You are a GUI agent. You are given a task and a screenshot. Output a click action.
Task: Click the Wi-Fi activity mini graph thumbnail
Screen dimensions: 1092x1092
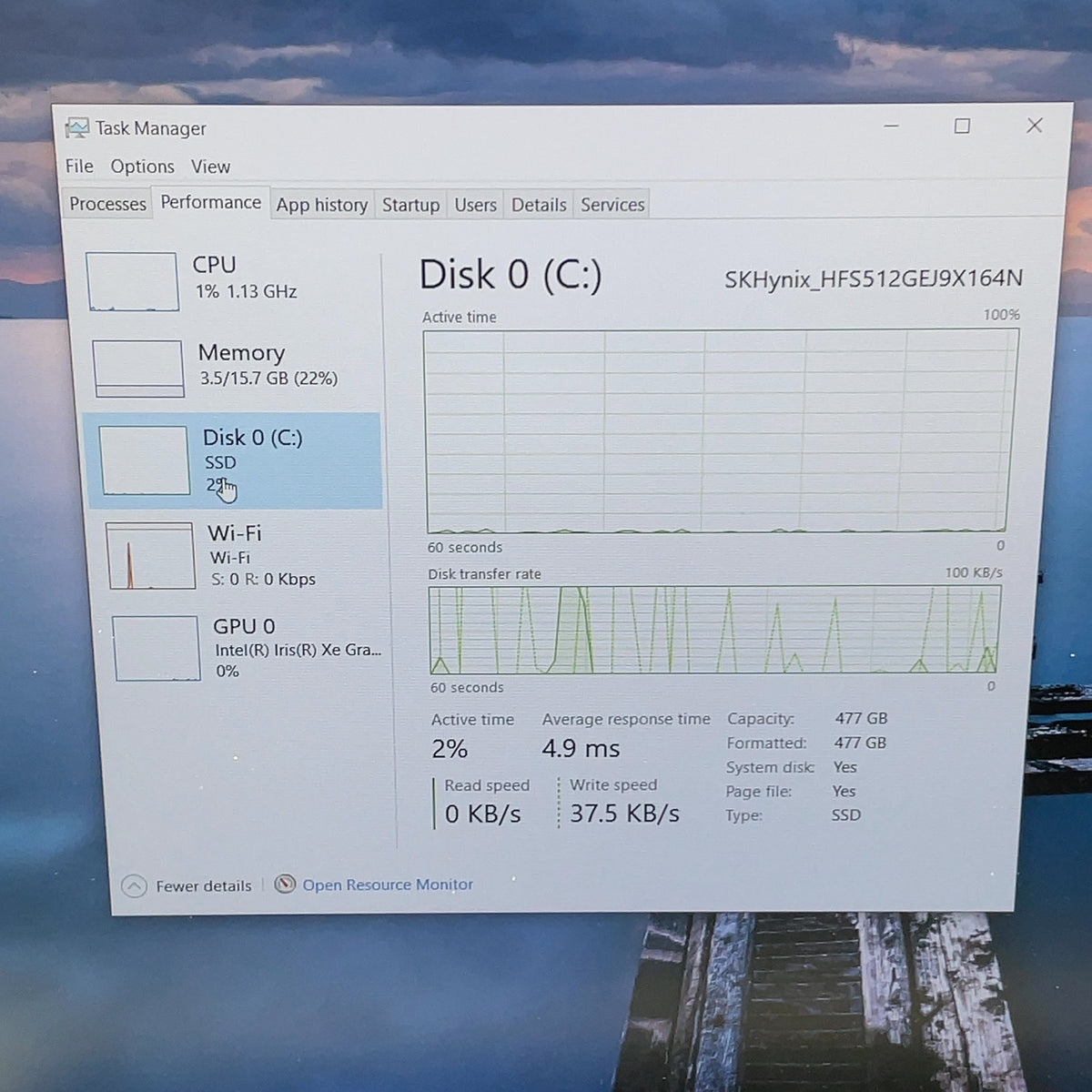(150, 555)
